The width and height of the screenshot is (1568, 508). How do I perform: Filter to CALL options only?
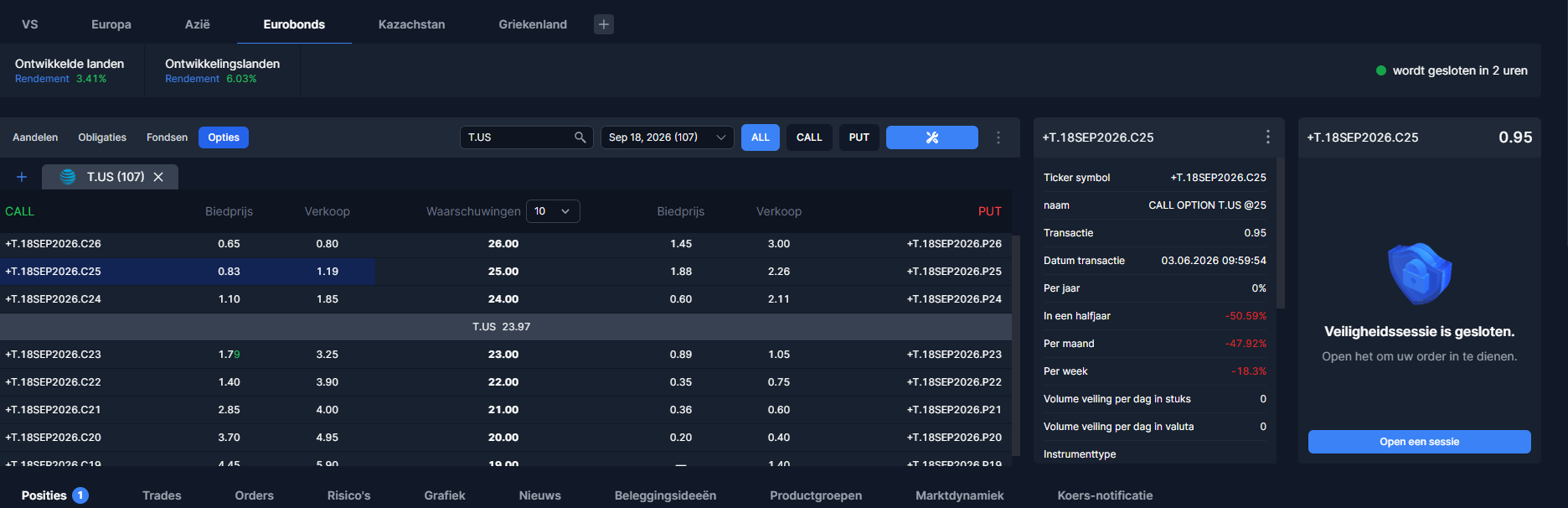pyautogui.click(x=809, y=137)
